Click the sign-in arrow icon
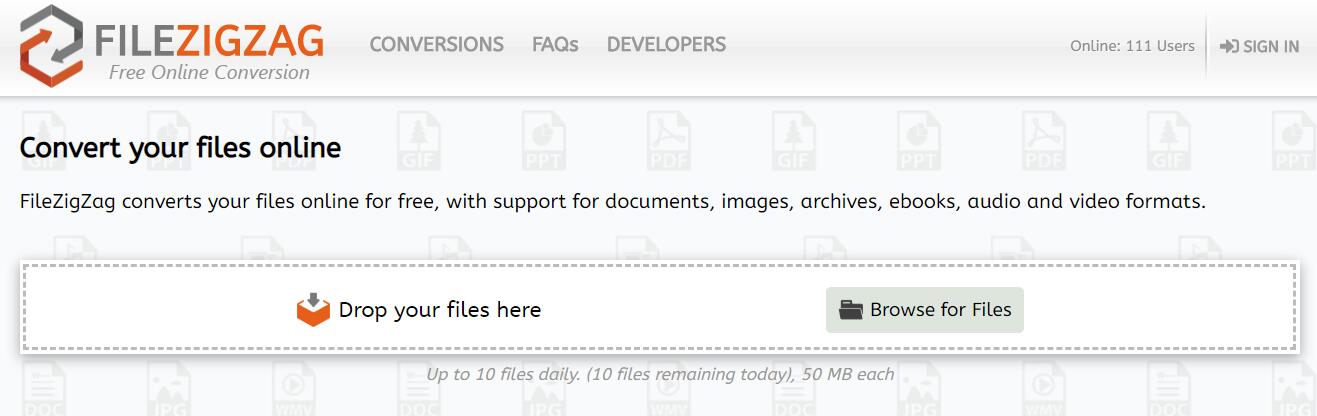This screenshot has width=1317, height=416. pos(1230,46)
